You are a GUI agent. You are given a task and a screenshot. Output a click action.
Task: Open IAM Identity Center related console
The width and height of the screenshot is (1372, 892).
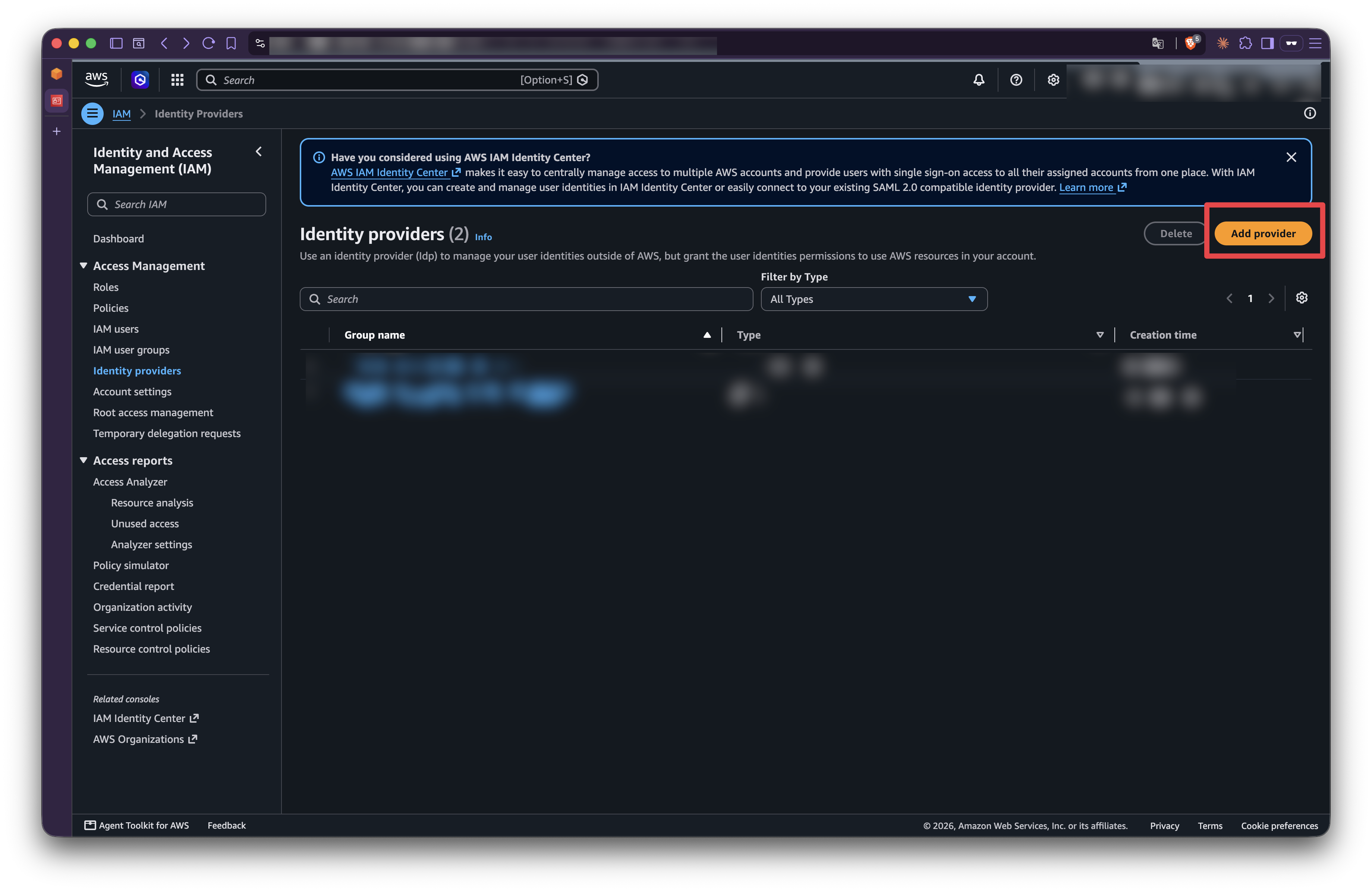pos(145,718)
